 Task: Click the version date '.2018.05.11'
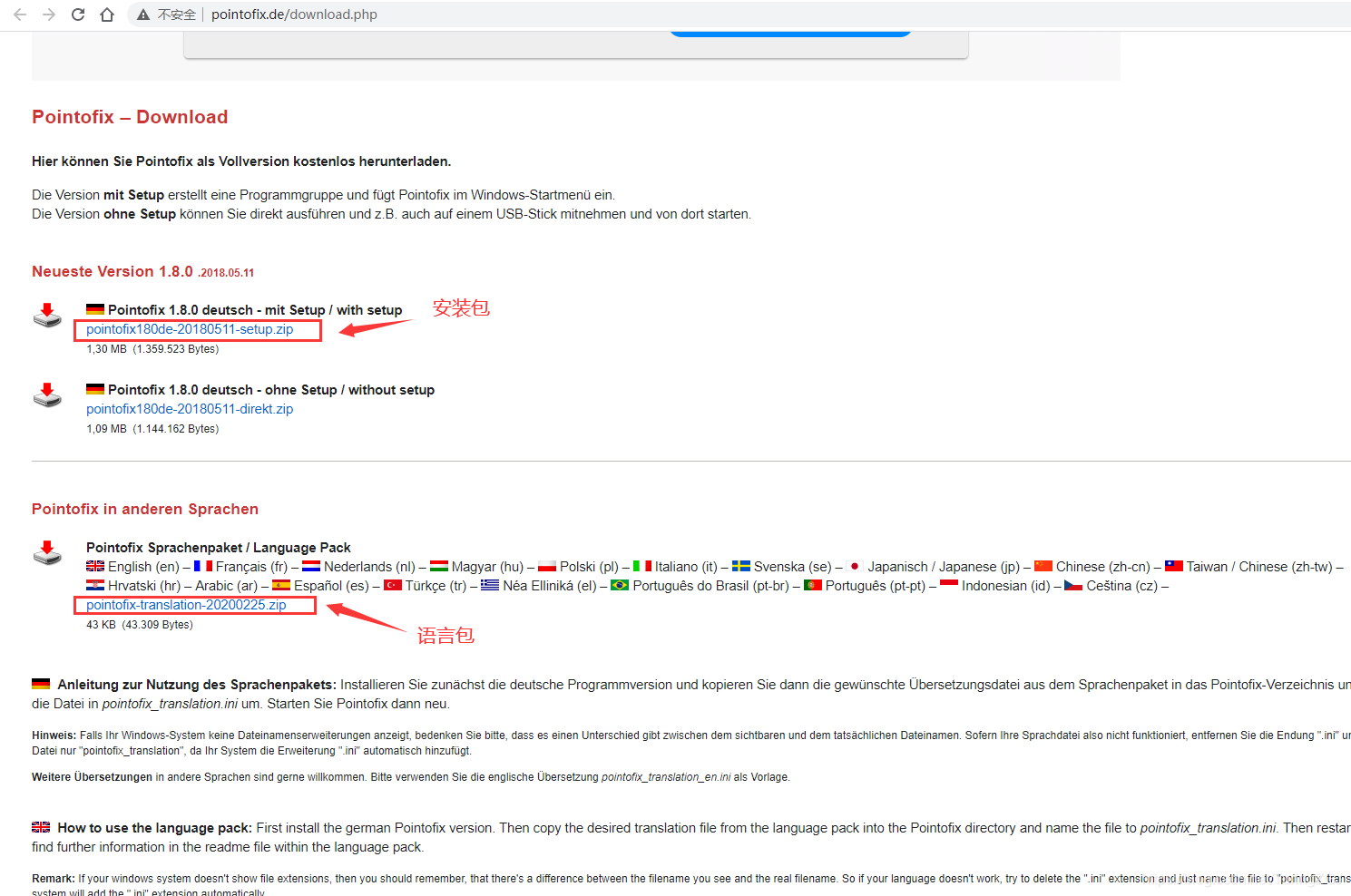click(x=226, y=273)
